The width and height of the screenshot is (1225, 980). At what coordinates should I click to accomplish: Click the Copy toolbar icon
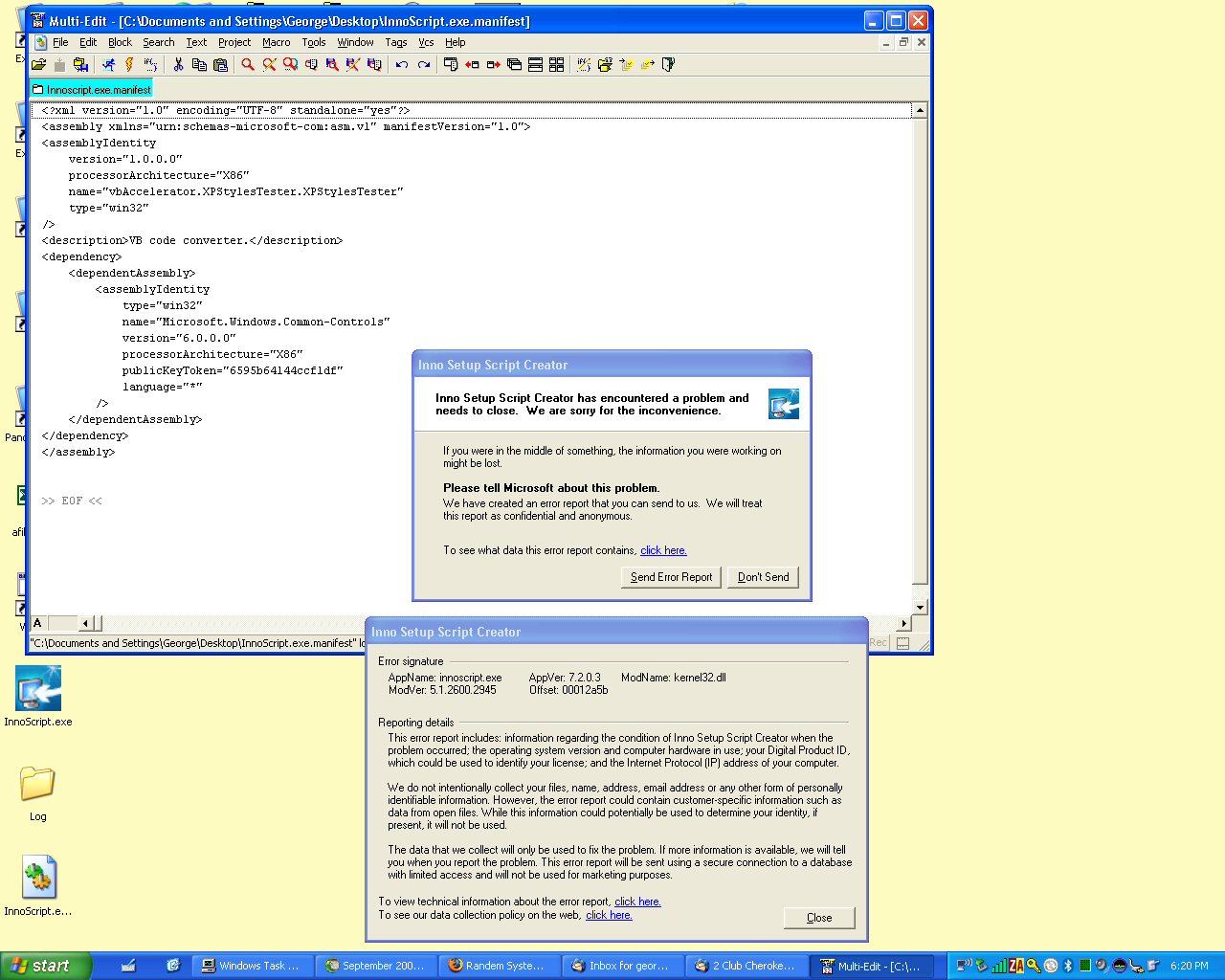click(199, 64)
